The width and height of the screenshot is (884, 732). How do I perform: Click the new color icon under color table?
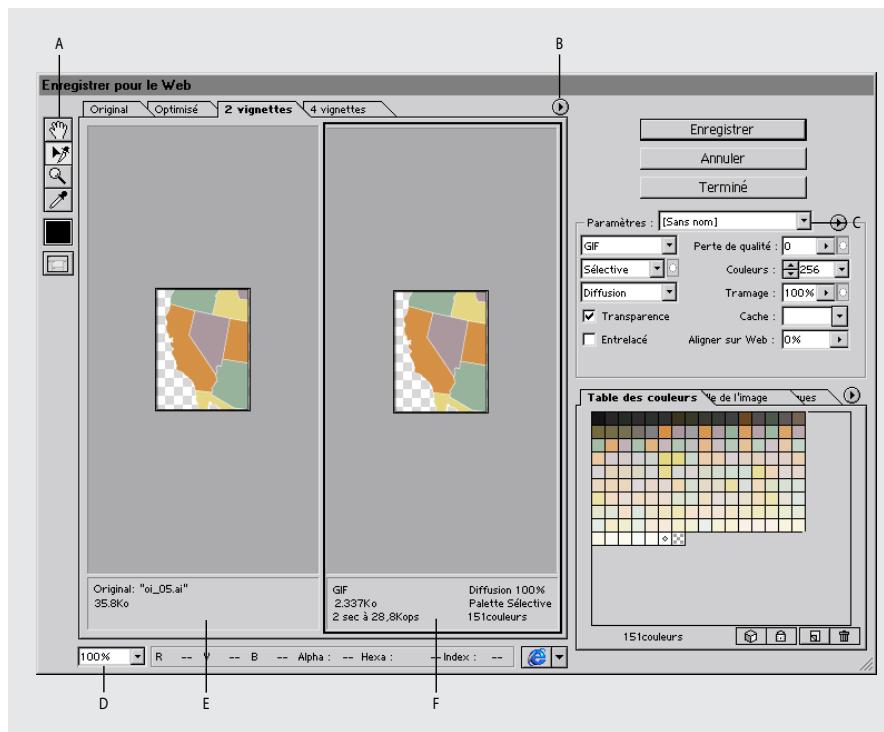(x=814, y=636)
